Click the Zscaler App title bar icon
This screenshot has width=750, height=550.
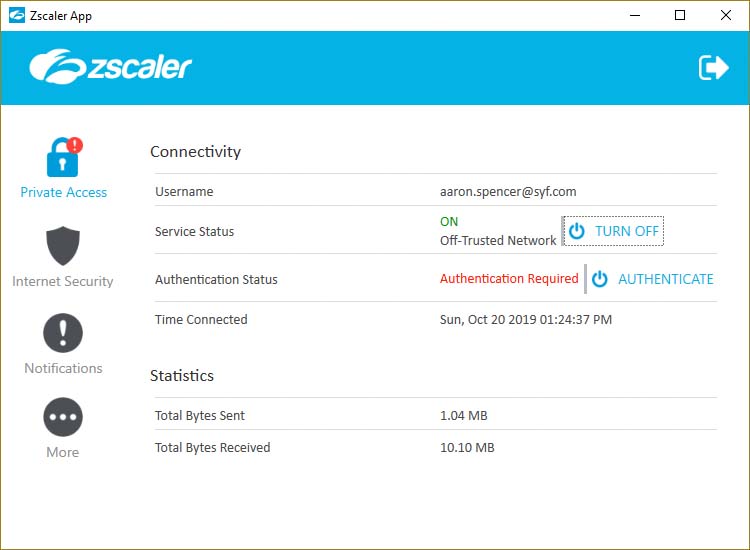click(17, 15)
